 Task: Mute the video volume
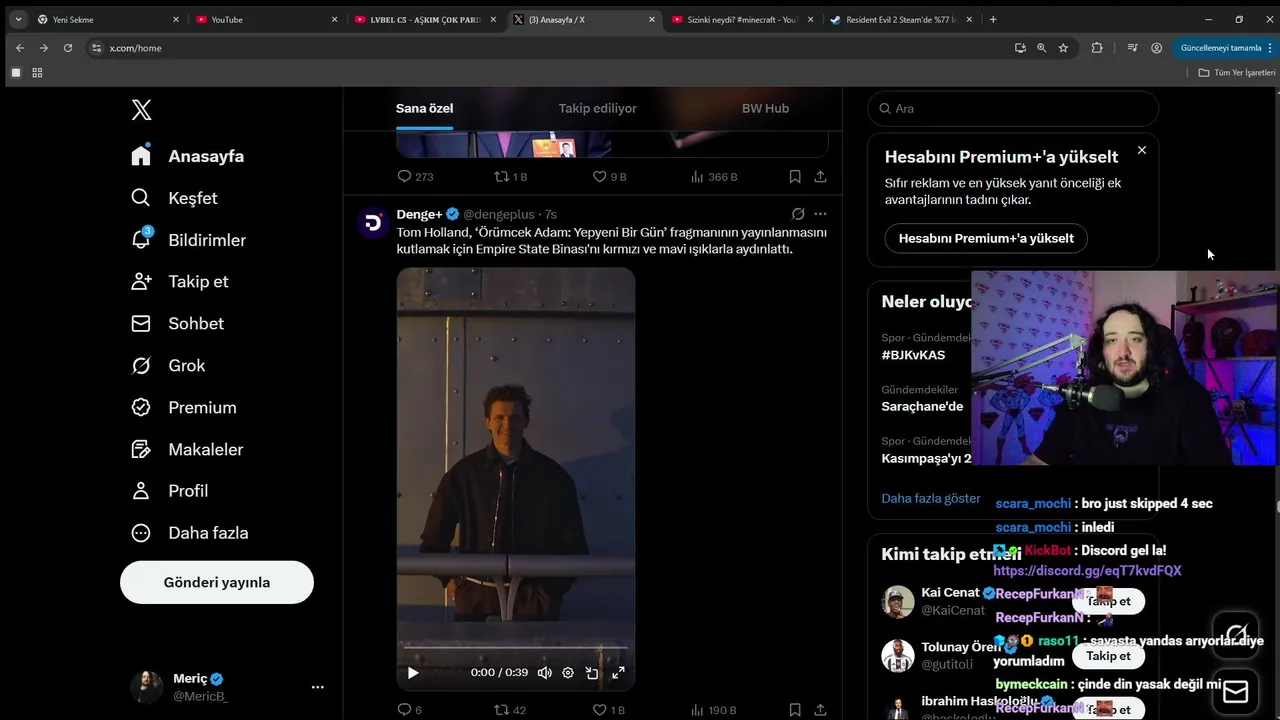coord(544,673)
